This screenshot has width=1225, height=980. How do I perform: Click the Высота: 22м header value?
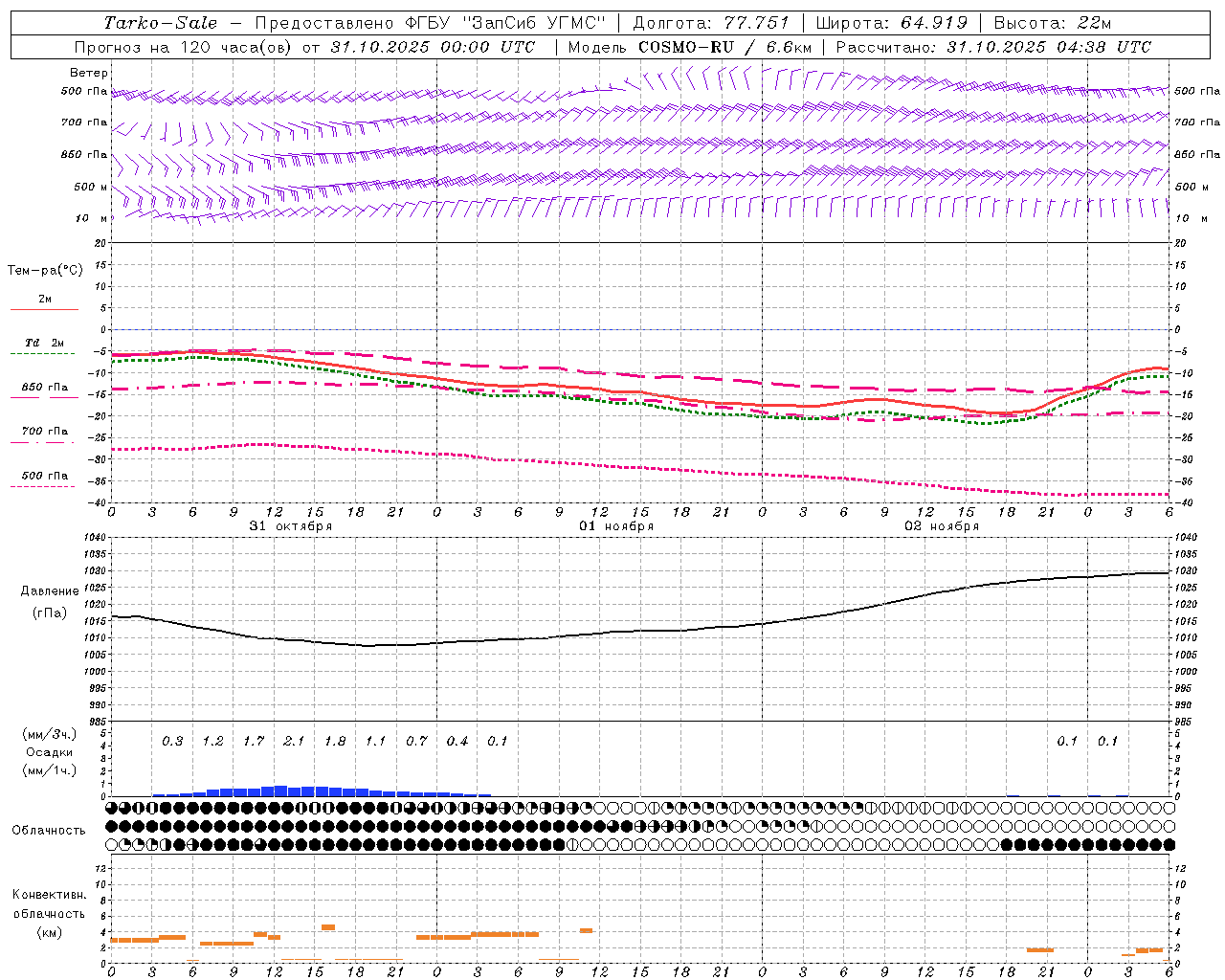[1053, 23]
